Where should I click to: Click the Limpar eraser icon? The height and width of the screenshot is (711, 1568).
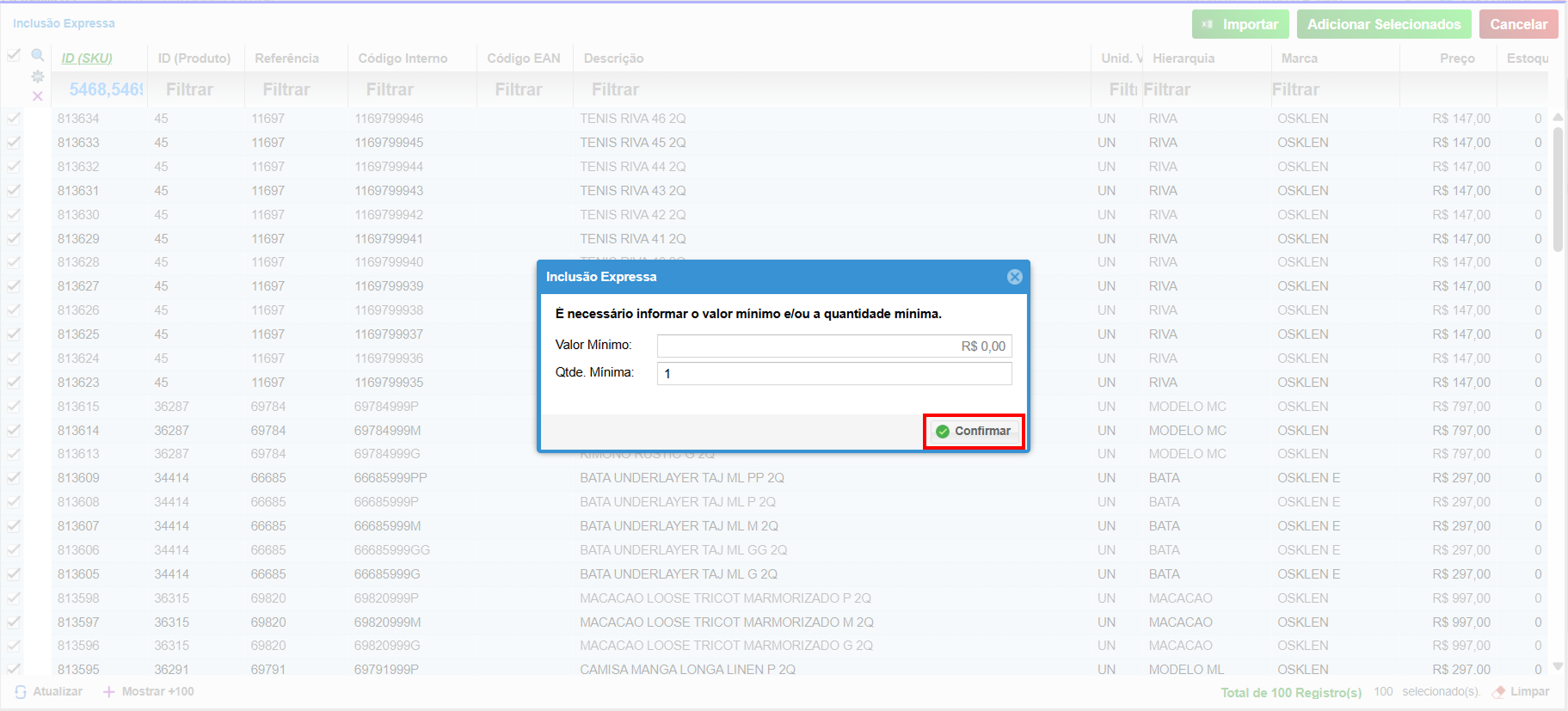click(1499, 692)
